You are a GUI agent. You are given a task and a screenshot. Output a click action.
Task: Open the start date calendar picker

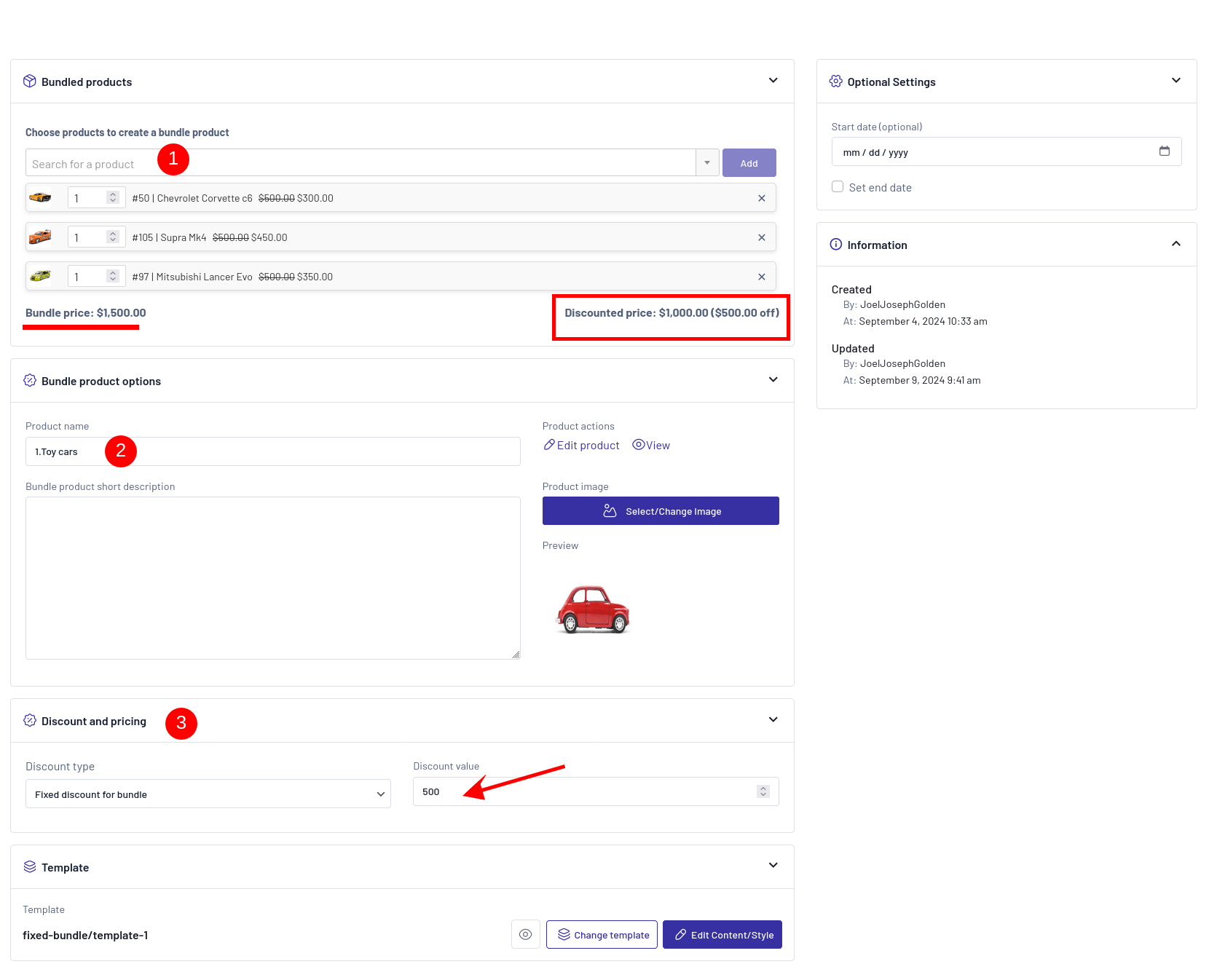point(1164,151)
